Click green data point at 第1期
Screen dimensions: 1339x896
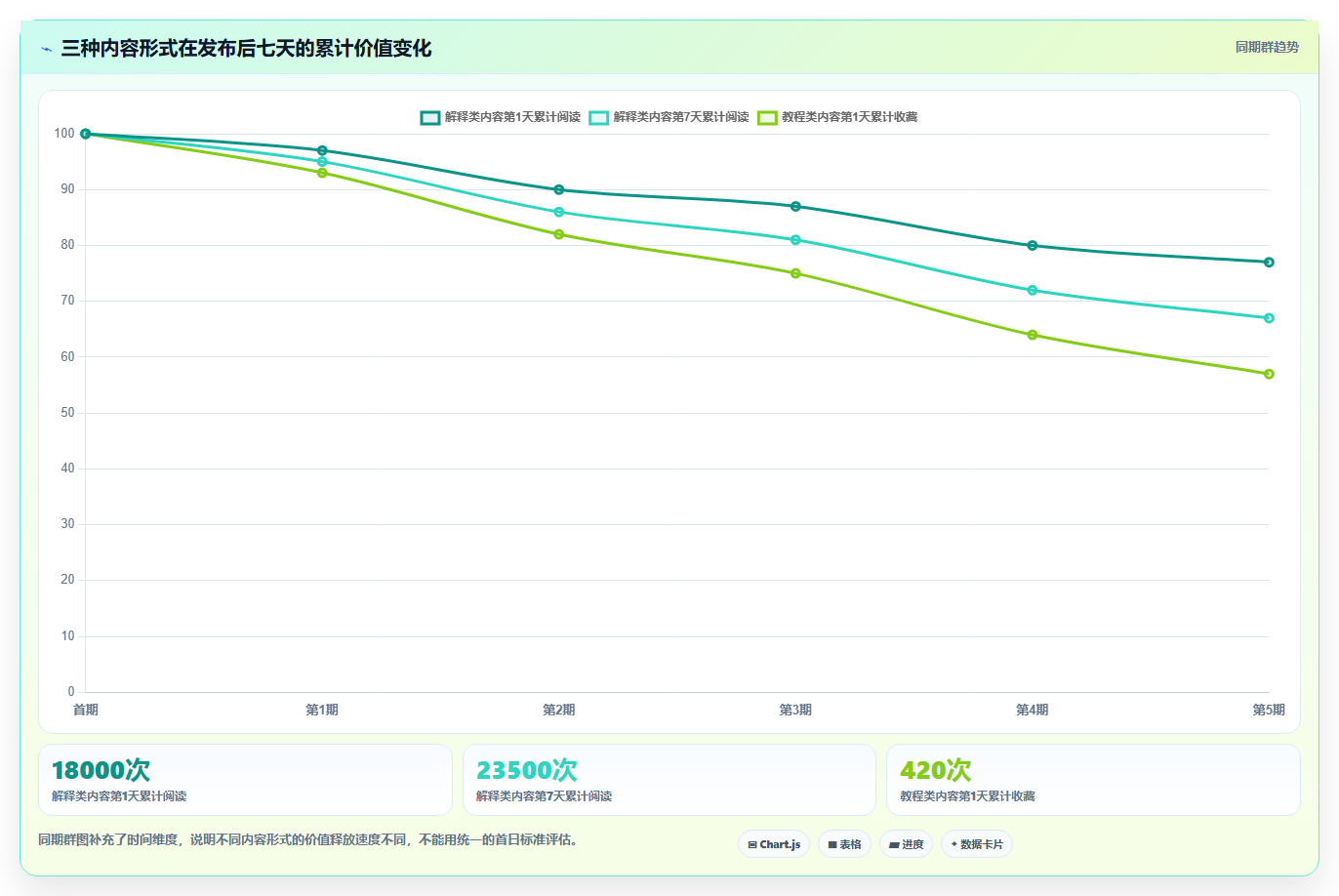[x=322, y=173]
